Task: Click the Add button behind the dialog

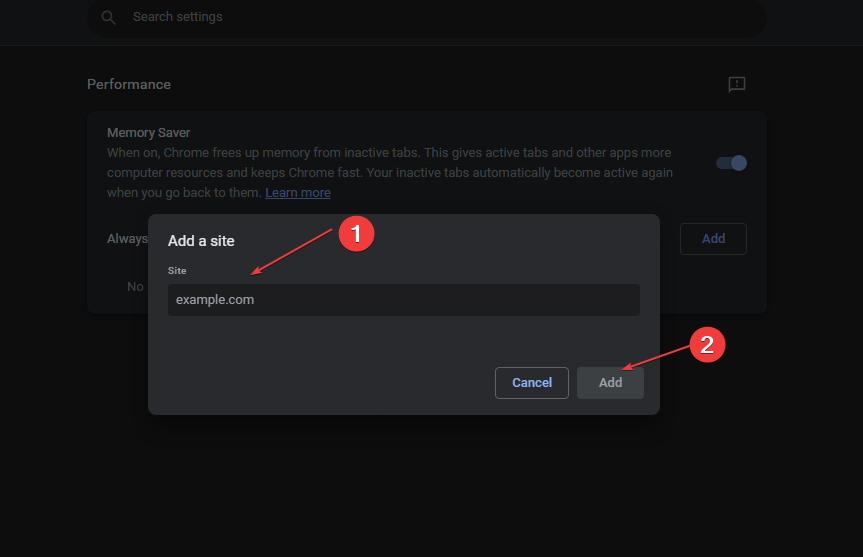Action: click(x=713, y=239)
